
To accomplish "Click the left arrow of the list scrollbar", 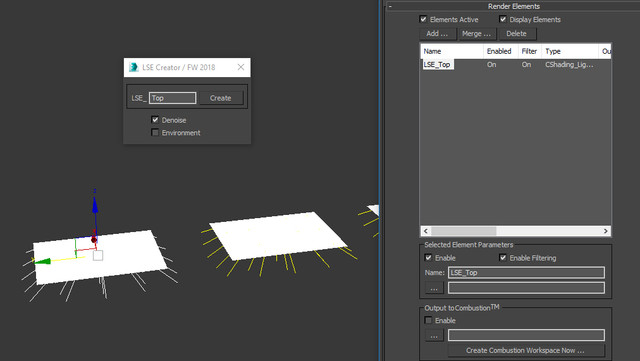I will point(426,231).
